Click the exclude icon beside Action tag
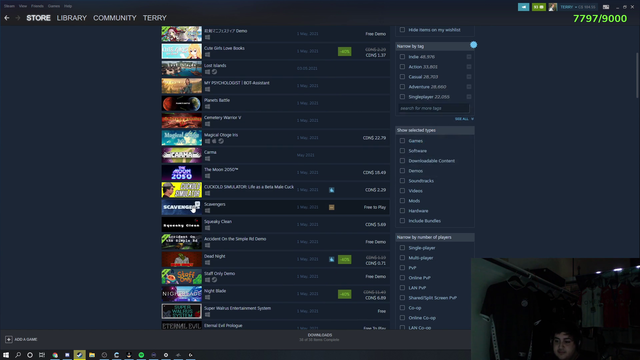The width and height of the screenshot is (640, 360). (469, 67)
